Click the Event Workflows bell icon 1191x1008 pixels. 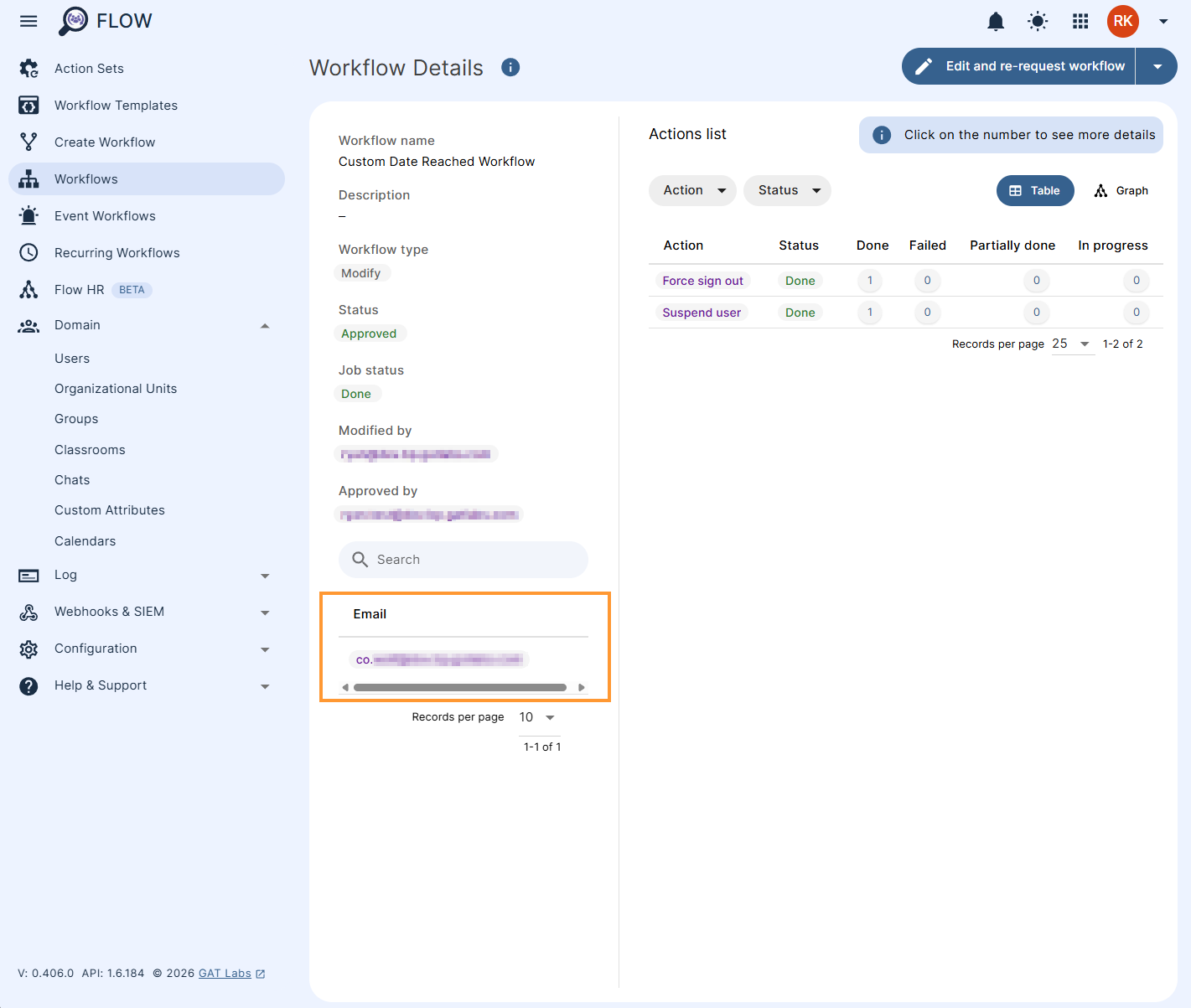coord(28,215)
